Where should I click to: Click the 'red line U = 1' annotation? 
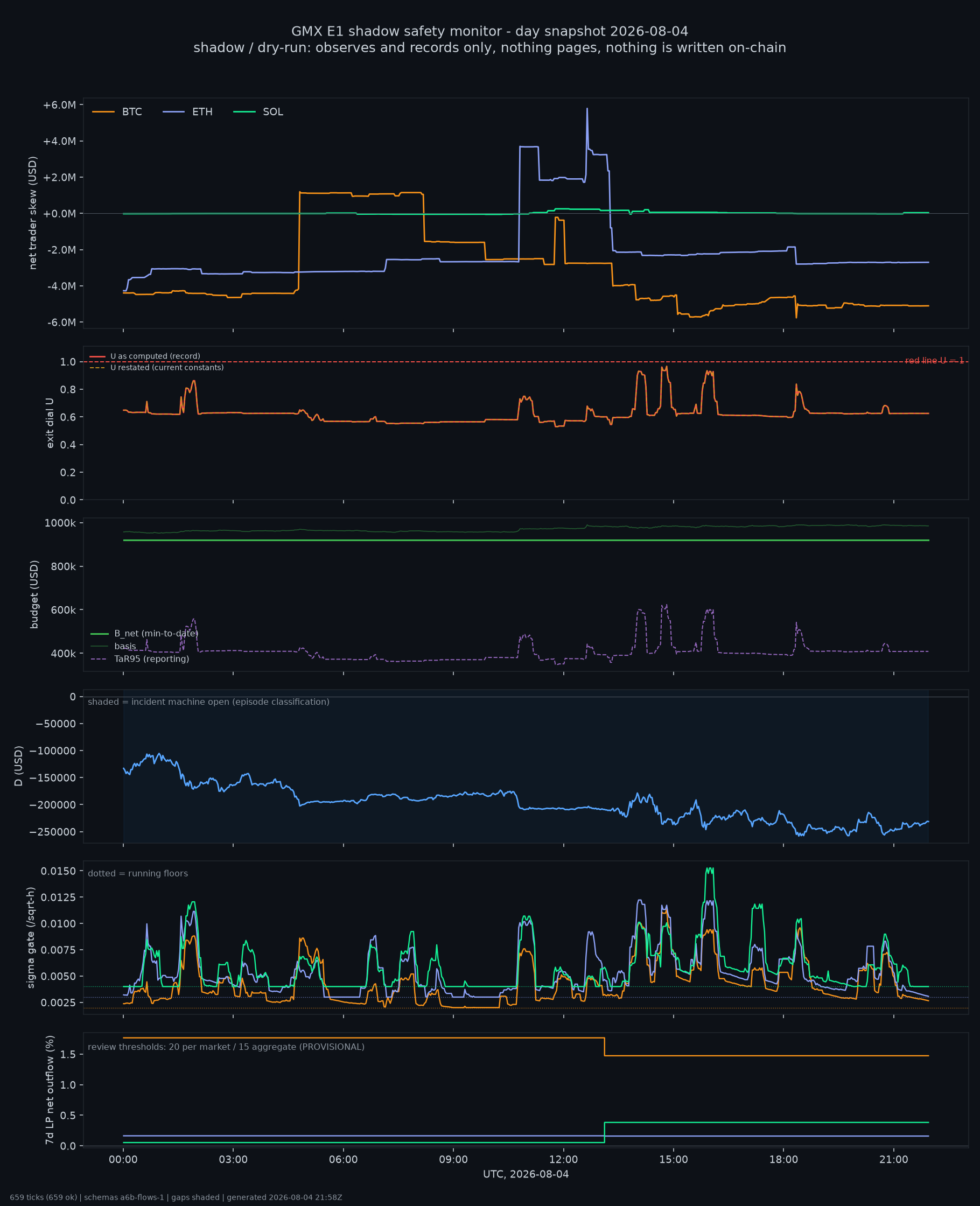[934, 361]
